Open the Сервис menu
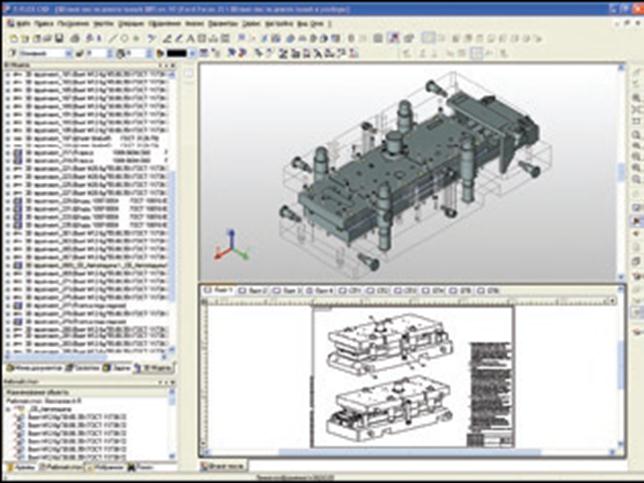644x483 pixels. tap(251, 24)
